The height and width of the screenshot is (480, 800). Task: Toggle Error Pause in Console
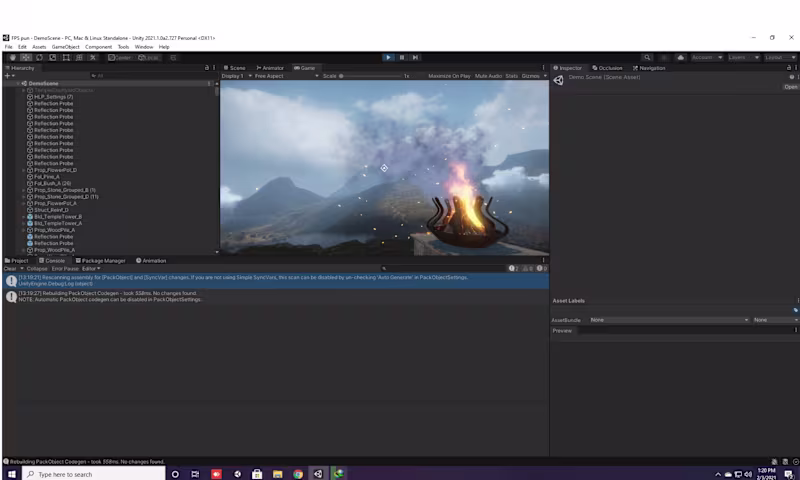pyautogui.click(x=65, y=268)
